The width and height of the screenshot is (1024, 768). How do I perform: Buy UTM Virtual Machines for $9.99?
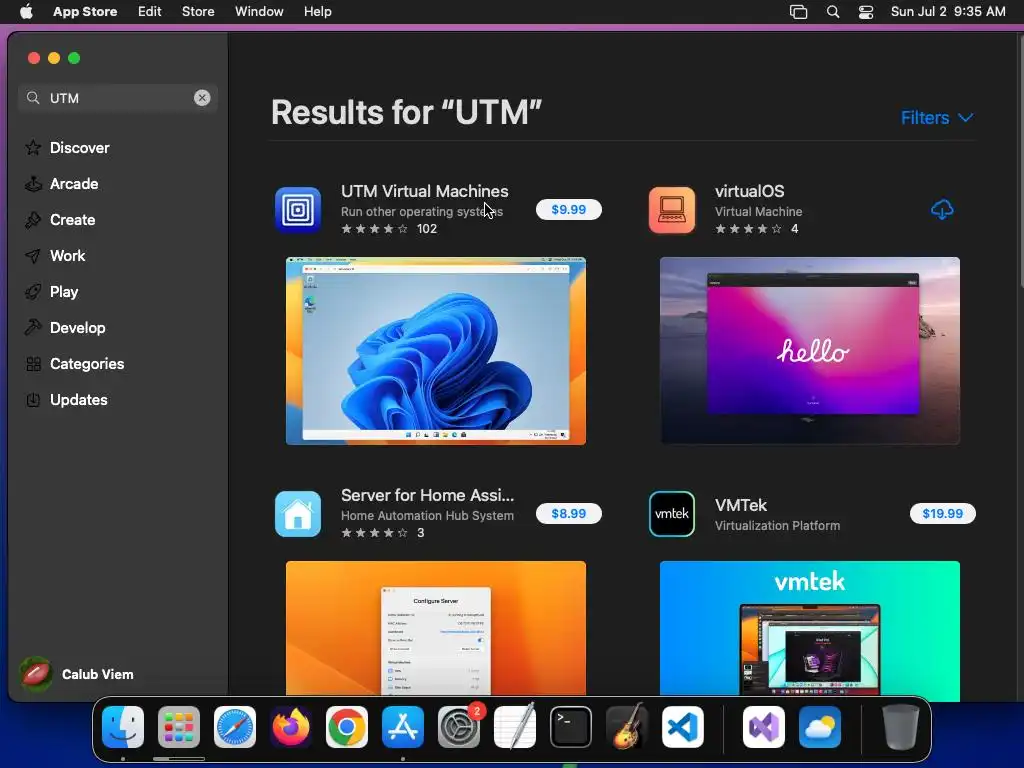point(569,210)
